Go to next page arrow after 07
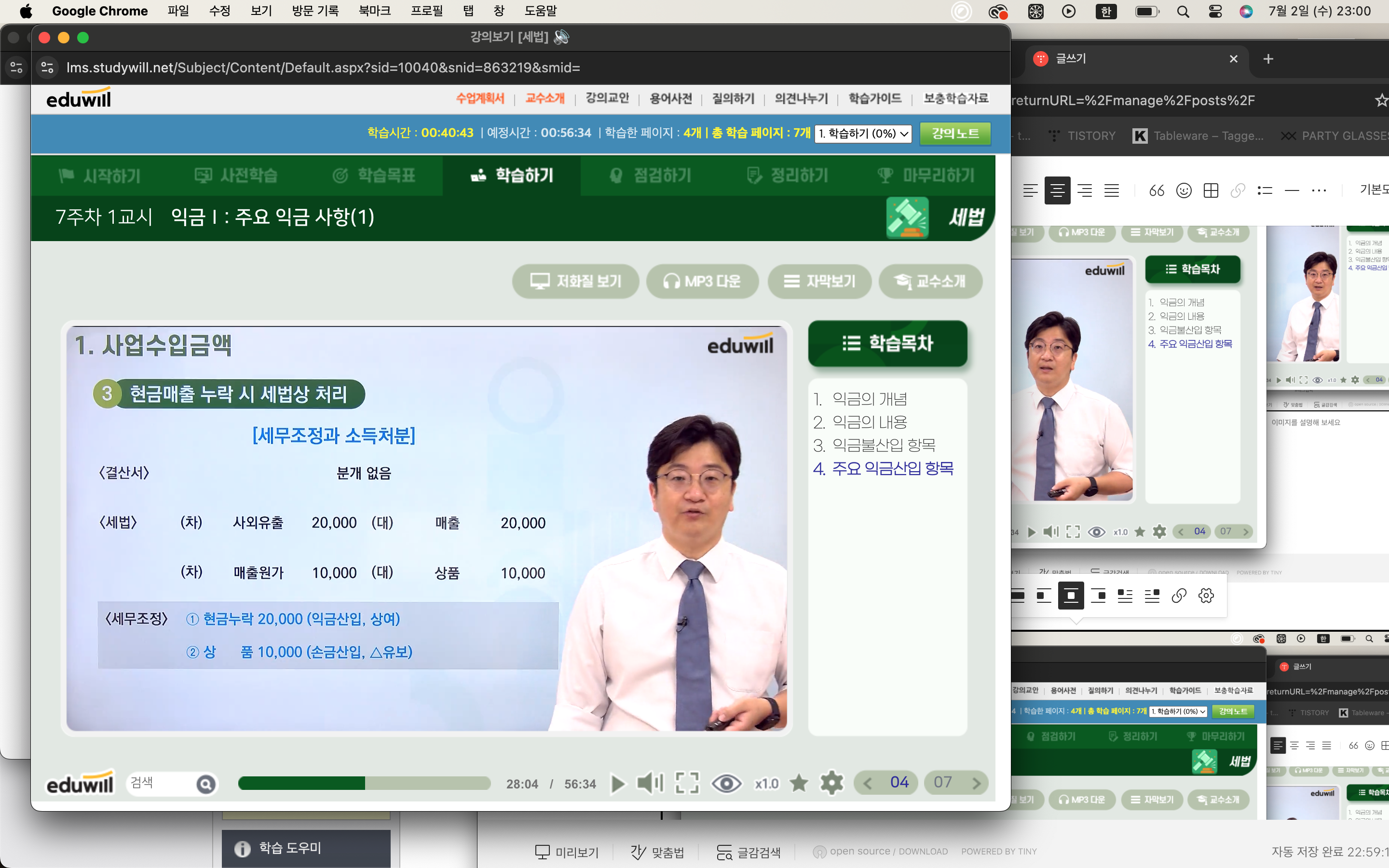 pos(976,783)
